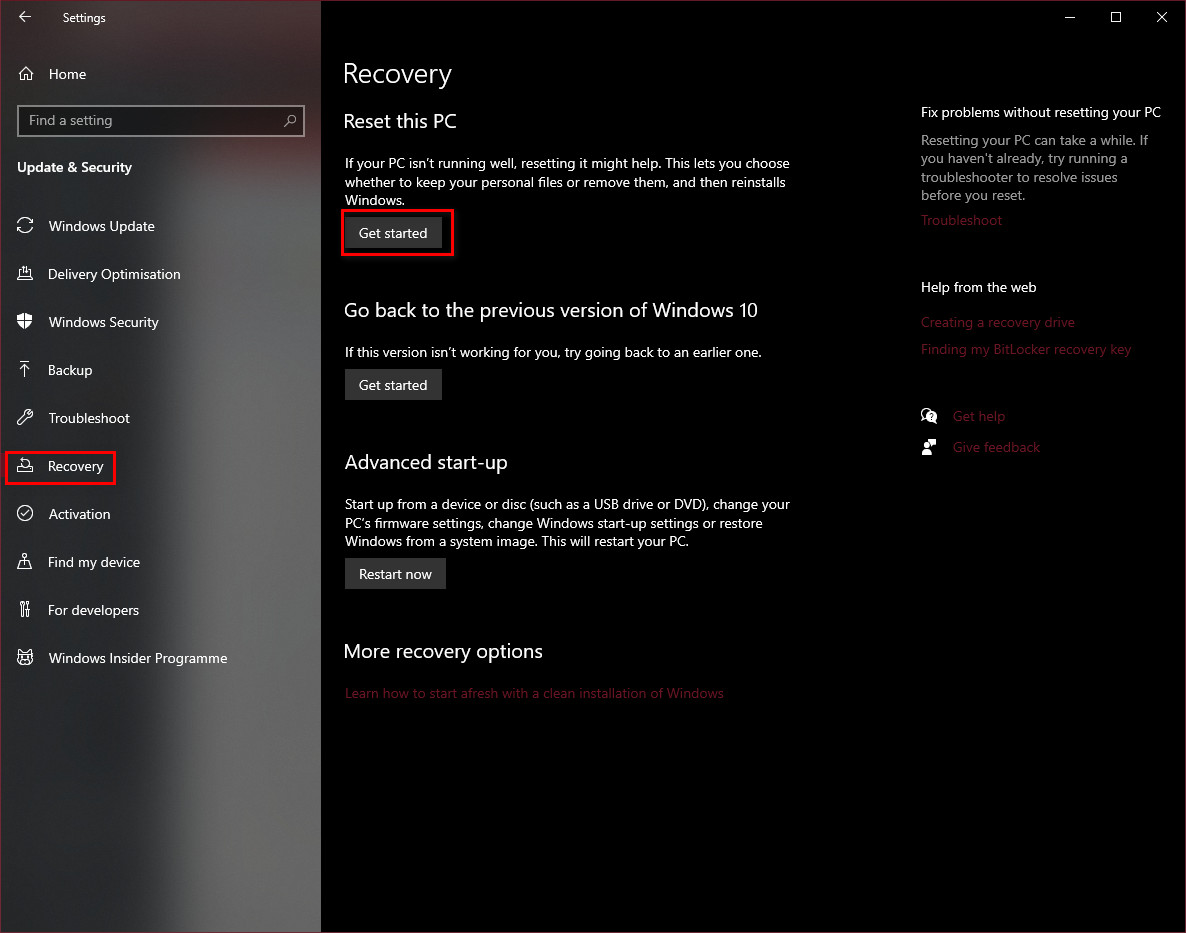The height and width of the screenshot is (933, 1186).
Task: Select Update & Security section header
Action: point(75,168)
